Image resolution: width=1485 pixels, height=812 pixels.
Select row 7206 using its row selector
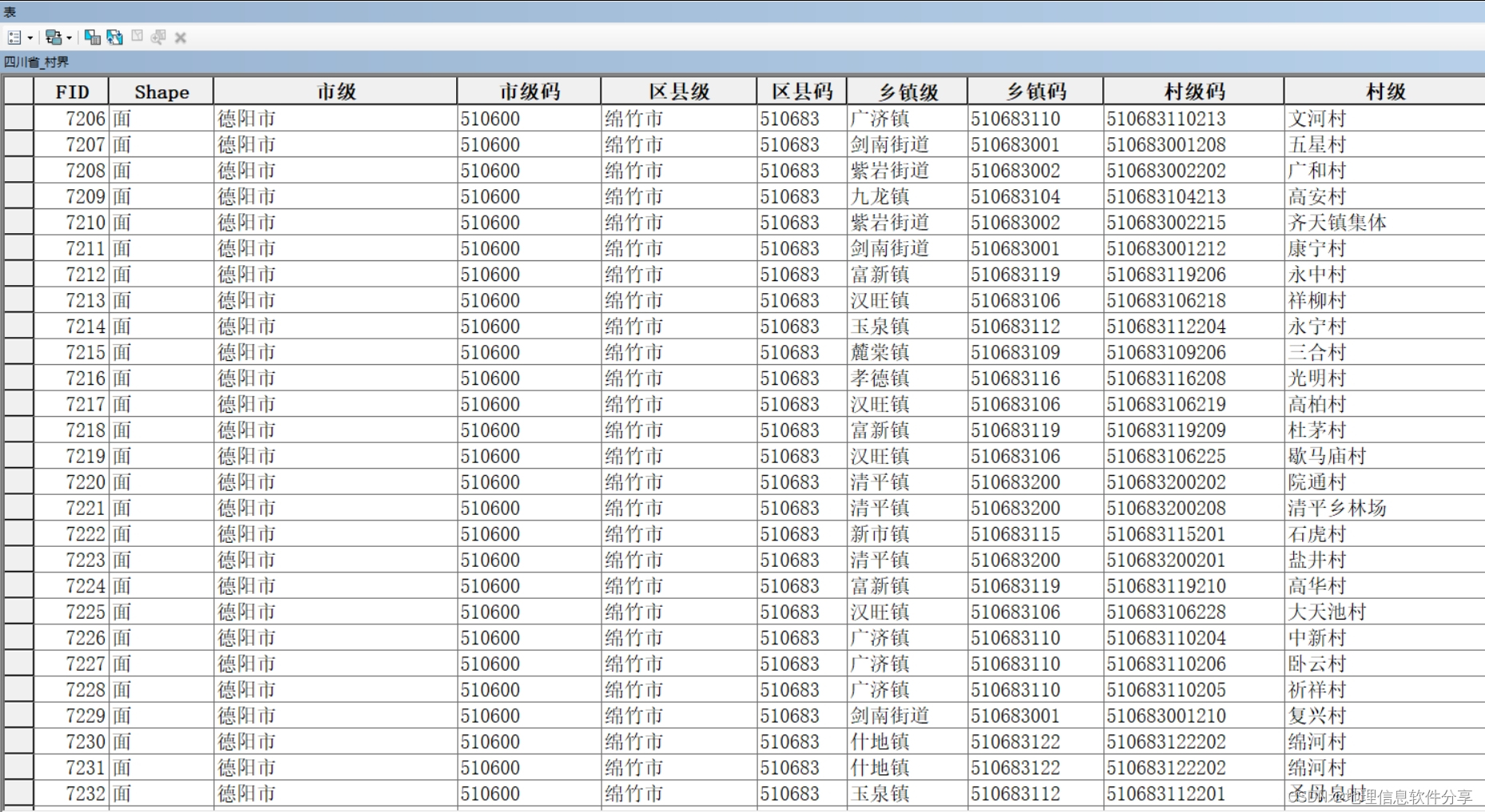coord(18,118)
